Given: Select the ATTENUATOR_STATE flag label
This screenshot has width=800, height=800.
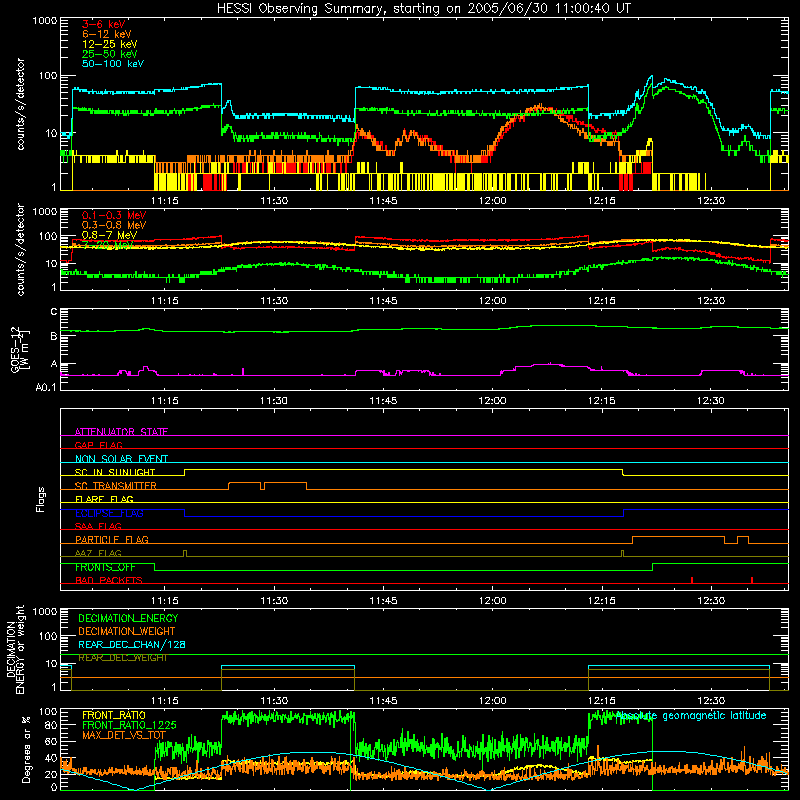Looking at the screenshot, I should pyautogui.click(x=121, y=432).
